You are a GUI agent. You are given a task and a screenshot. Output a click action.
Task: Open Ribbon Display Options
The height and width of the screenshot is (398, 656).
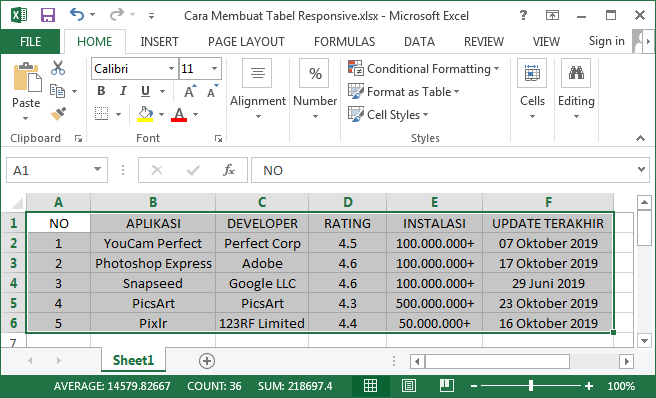[x=552, y=15]
